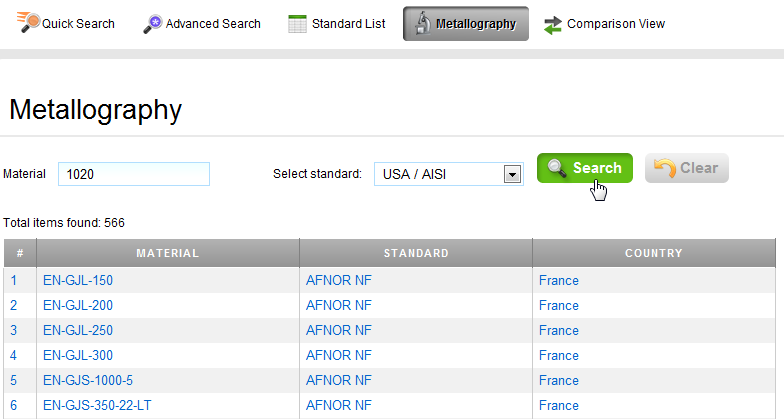Click the Material input field

coord(134,174)
